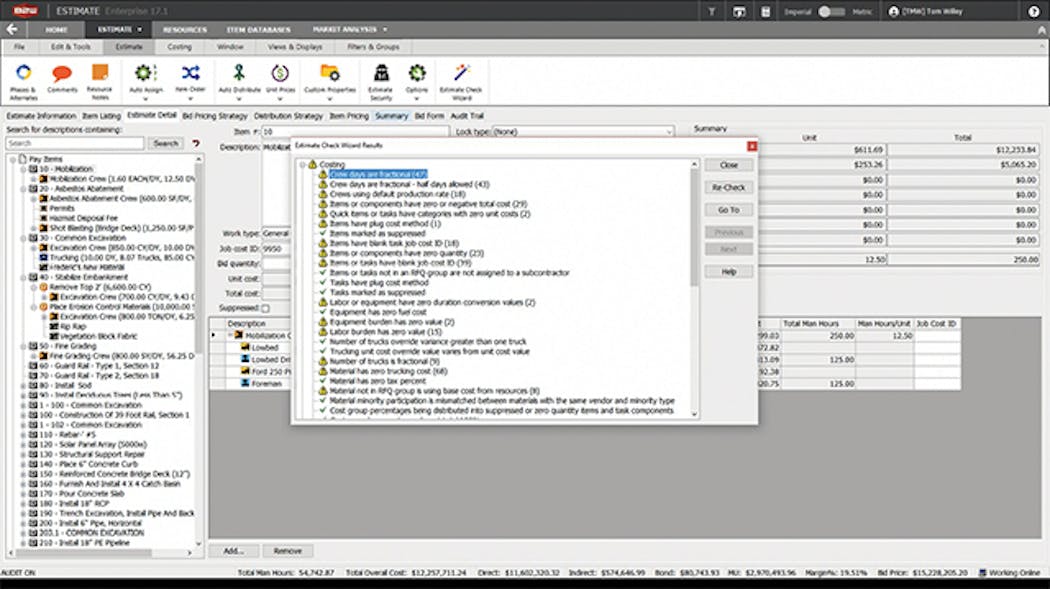Open Custom Properties dropdown arrow
Image resolution: width=1050 pixels, height=589 pixels.
(329, 99)
